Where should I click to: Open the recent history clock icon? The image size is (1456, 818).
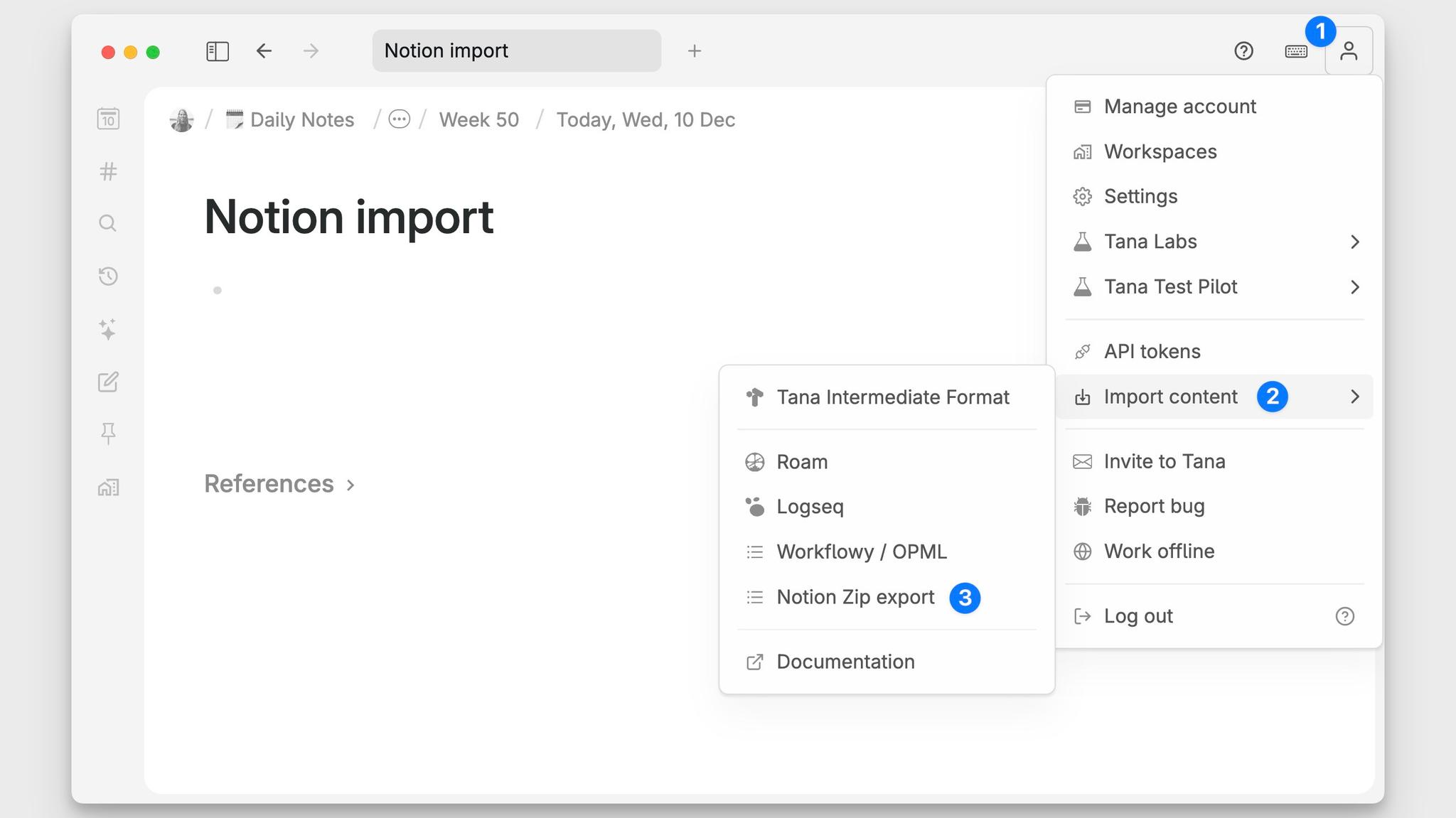click(108, 276)
